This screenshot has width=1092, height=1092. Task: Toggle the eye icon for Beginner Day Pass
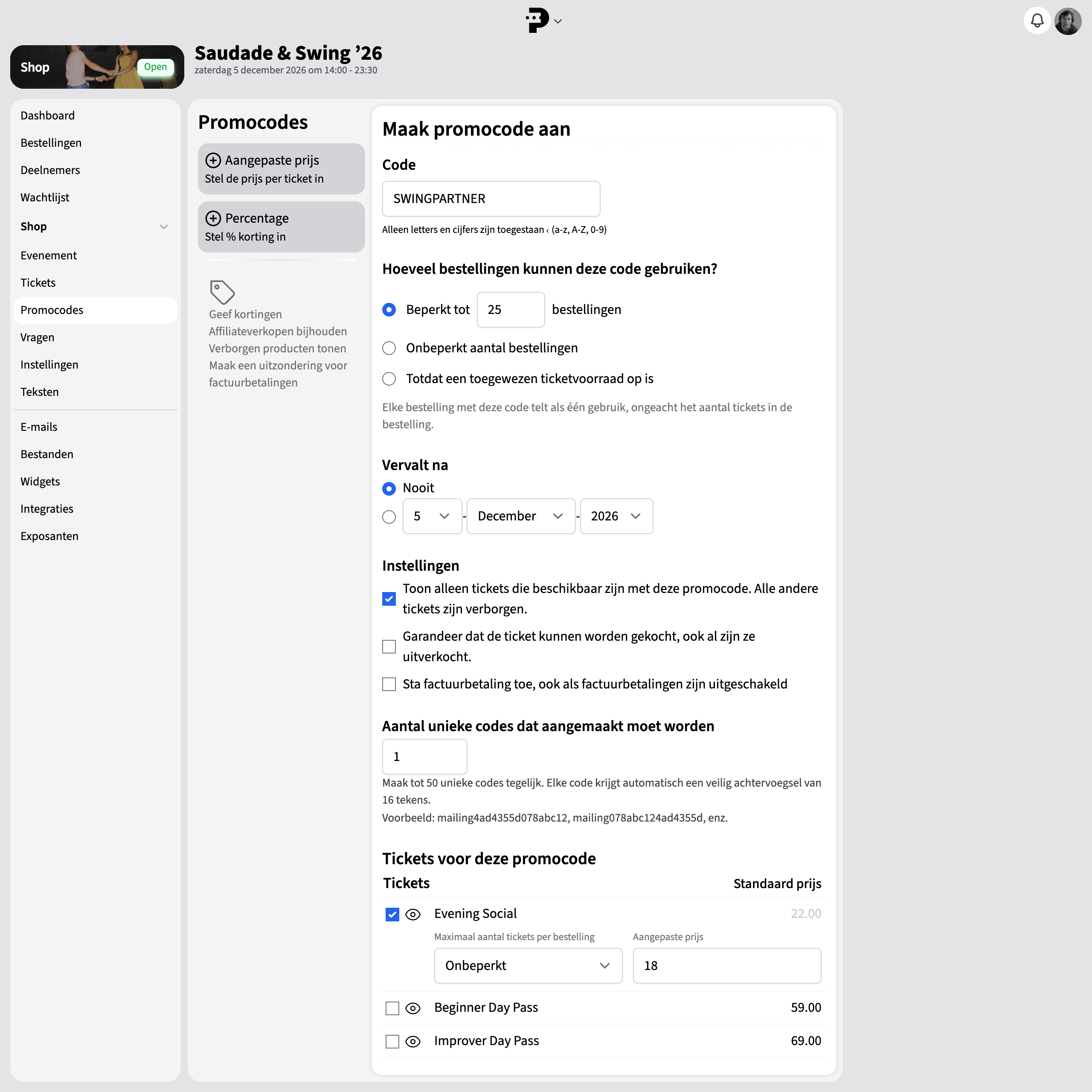[413, 1008]
